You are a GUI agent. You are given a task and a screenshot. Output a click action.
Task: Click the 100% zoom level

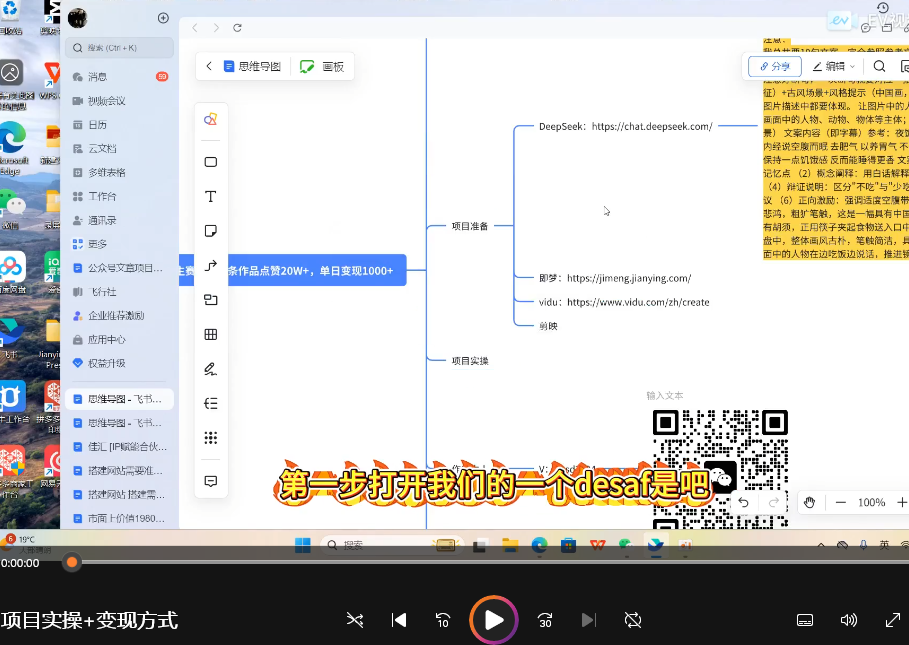[x=871, y=502]
